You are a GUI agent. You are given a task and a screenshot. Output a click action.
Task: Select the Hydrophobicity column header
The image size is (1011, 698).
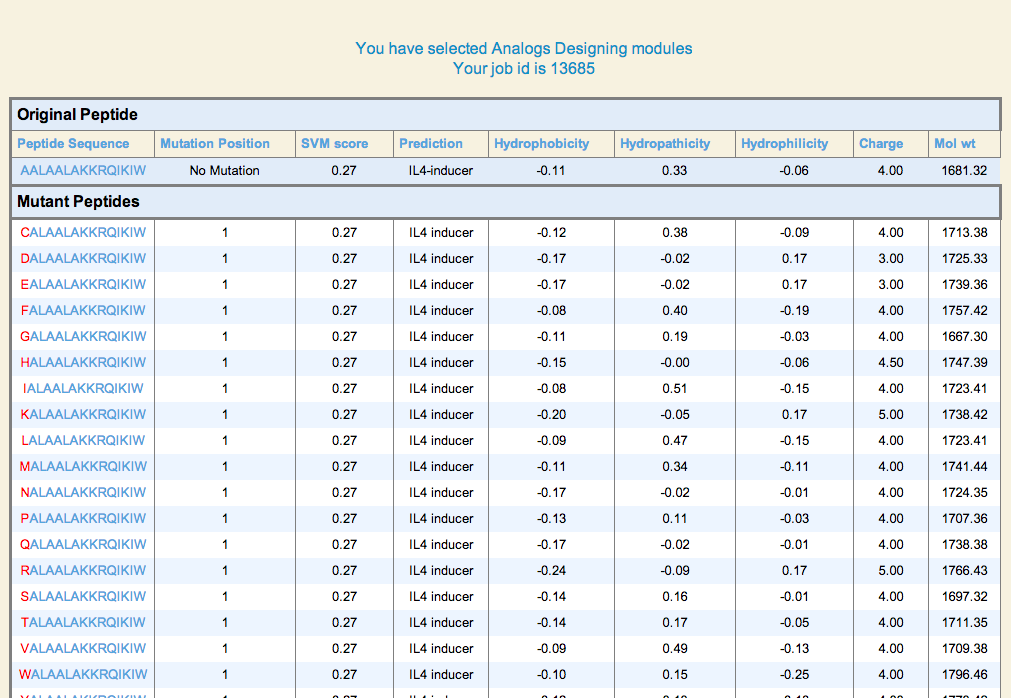(x=541, y=144)
